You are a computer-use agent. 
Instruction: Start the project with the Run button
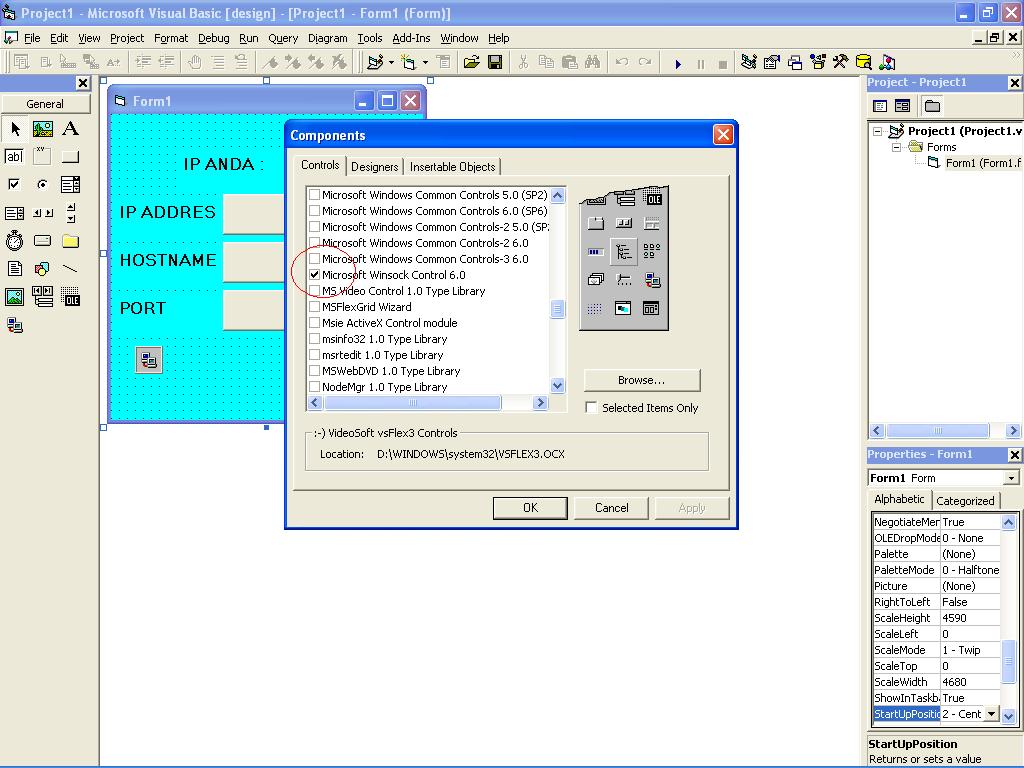coord(679,62)
